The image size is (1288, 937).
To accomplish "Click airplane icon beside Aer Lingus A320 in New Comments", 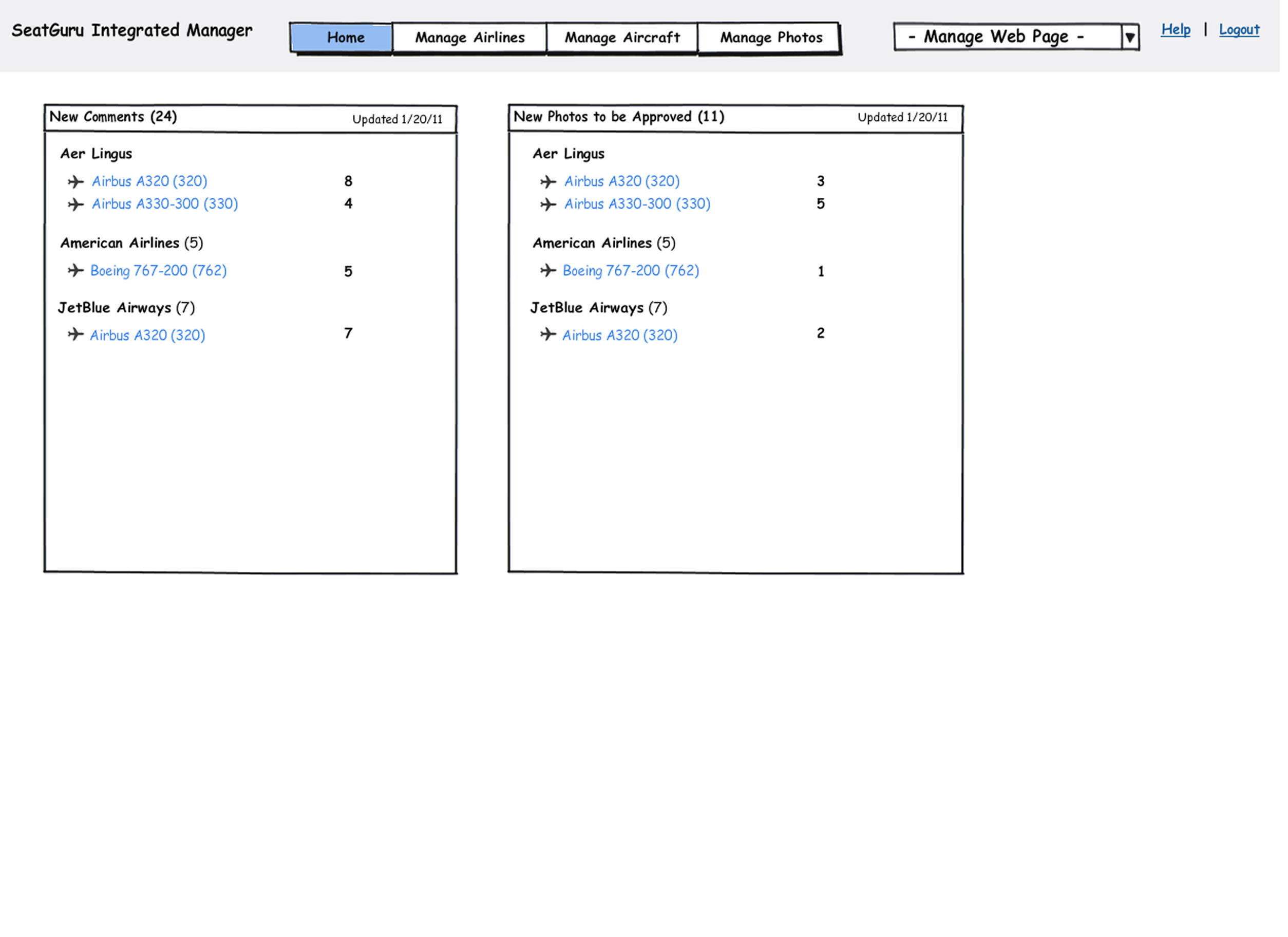I will 75,182.
